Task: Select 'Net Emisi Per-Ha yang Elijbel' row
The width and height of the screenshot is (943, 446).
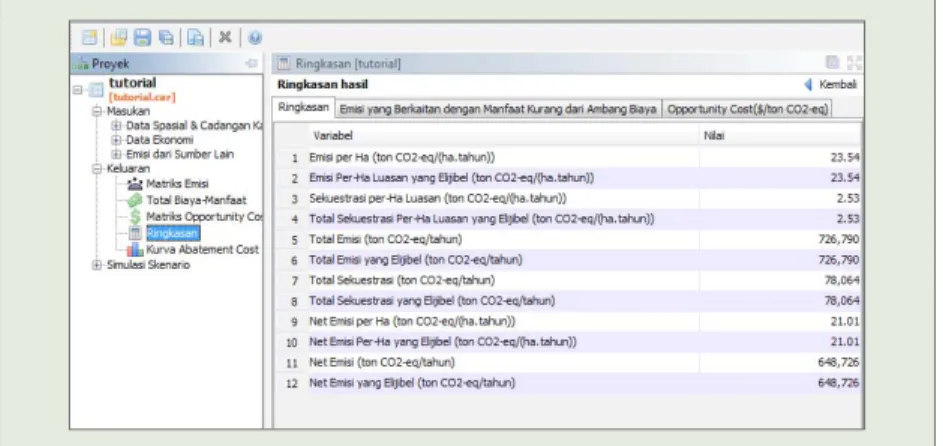Action: pos(443,343)
